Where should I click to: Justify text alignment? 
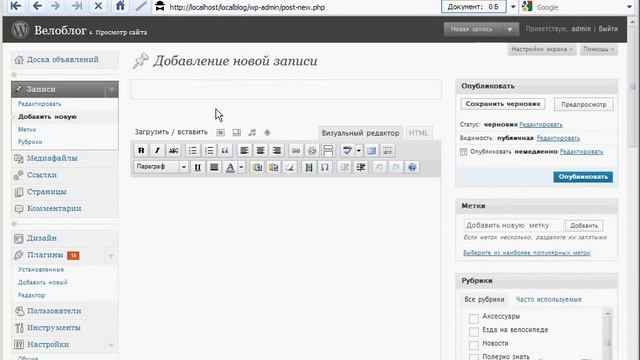(214, 167)
